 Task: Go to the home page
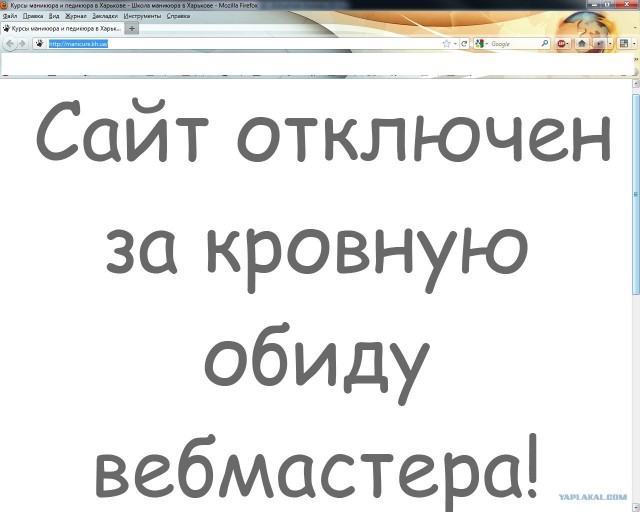[x=582, y=43]
